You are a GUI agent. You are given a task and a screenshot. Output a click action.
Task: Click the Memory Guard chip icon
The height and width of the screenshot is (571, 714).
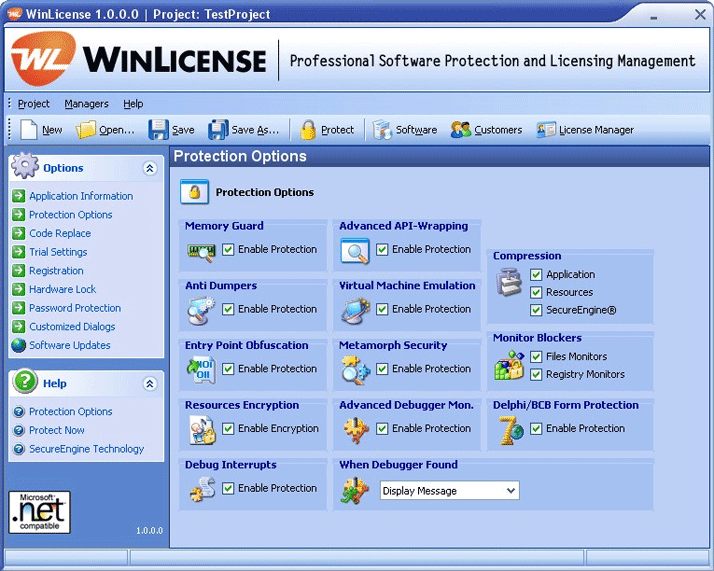pos(201,252)
